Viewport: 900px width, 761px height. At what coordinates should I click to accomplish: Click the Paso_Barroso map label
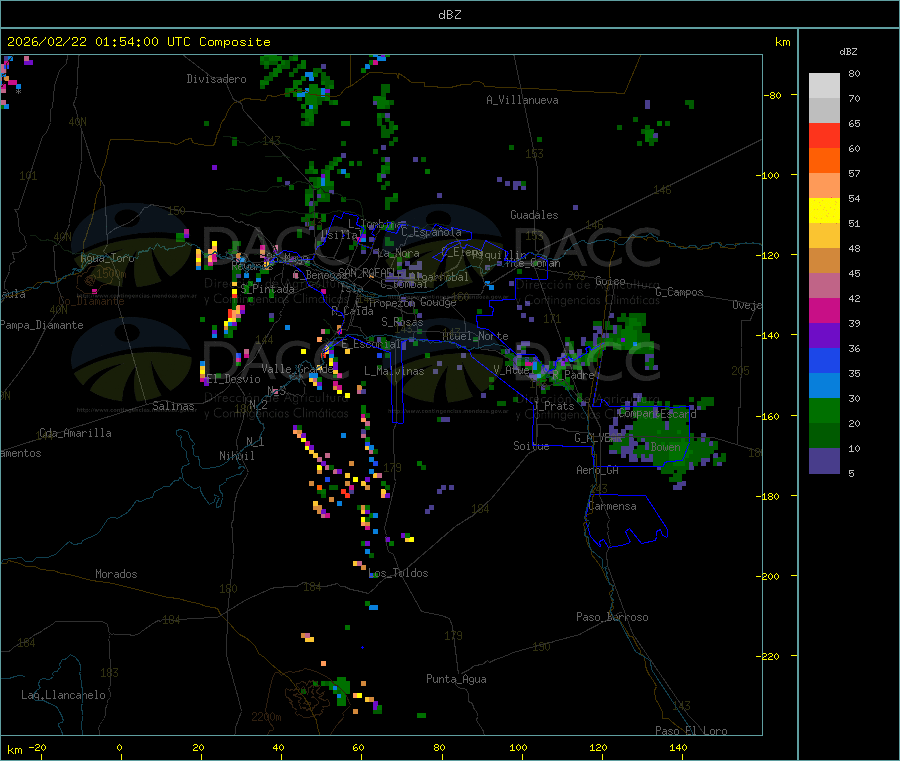(612, 617)
